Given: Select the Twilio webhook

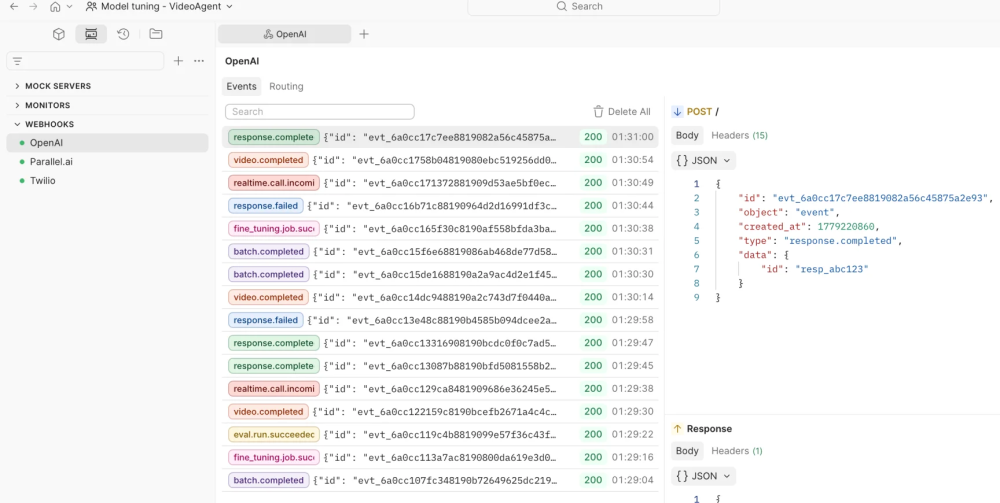Looking at the screenshot, I should coord(107,180).
